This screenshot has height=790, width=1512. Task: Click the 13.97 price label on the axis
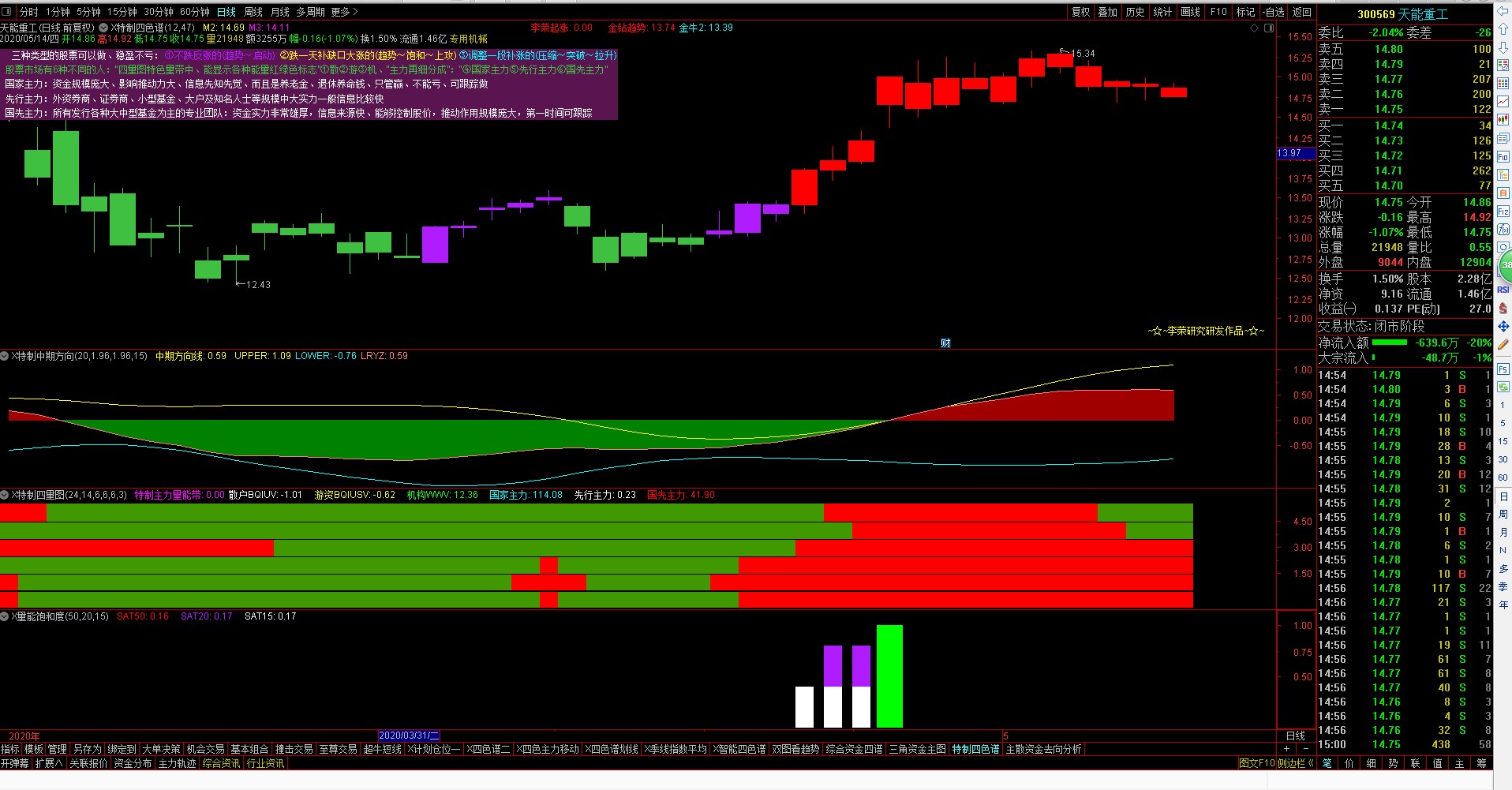coord(1294,153)
